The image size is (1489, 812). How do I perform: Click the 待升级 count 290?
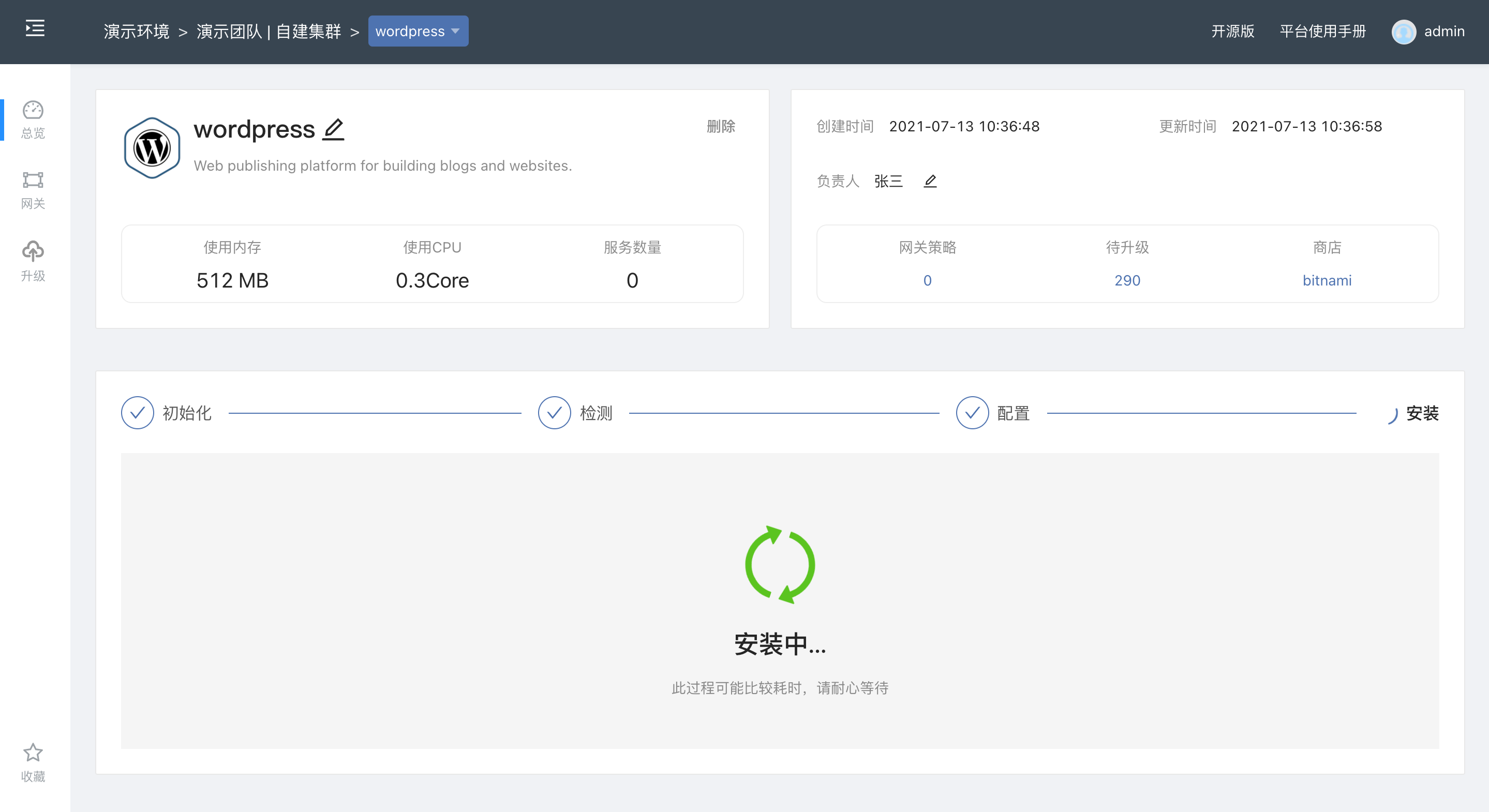(x=1127, y=281)
